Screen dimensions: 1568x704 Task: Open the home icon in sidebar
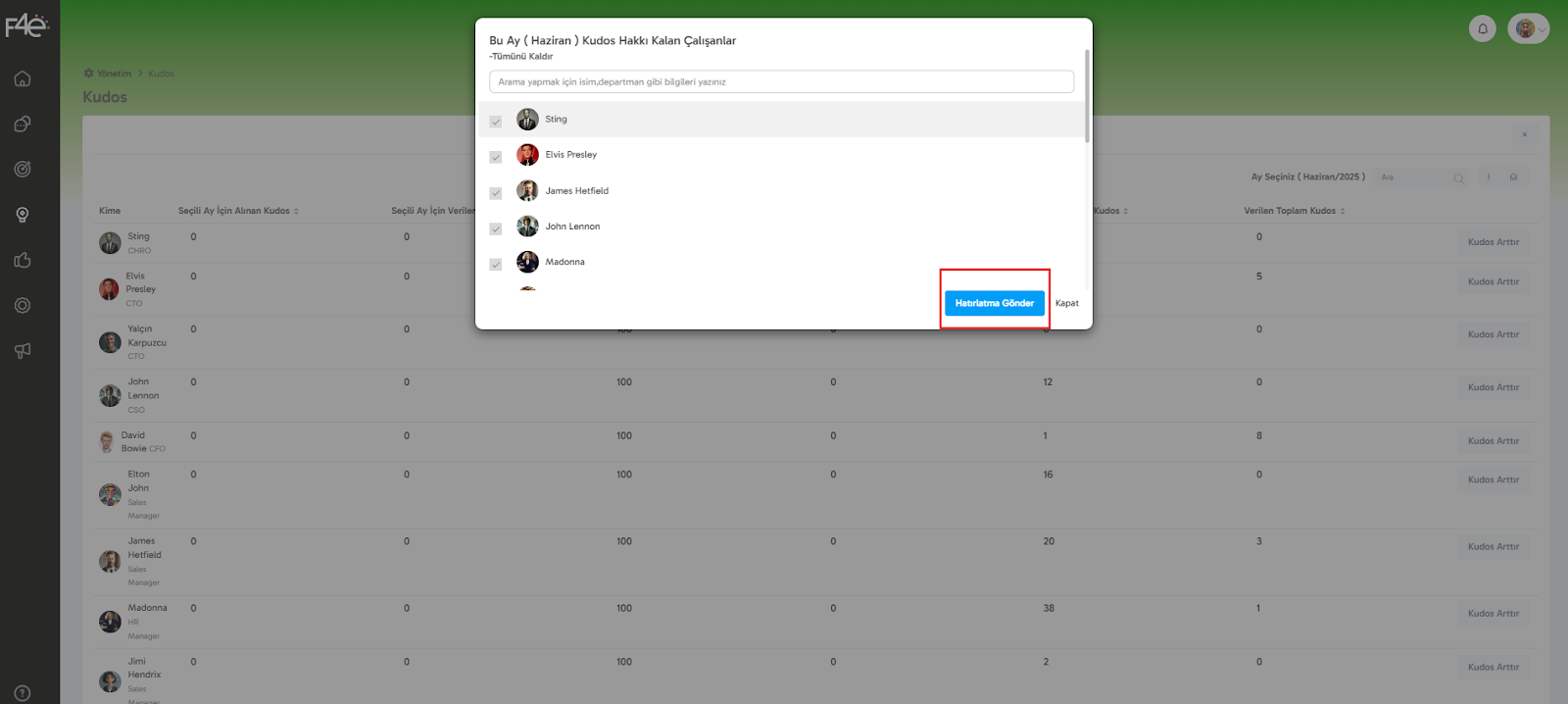coord(23,78)
